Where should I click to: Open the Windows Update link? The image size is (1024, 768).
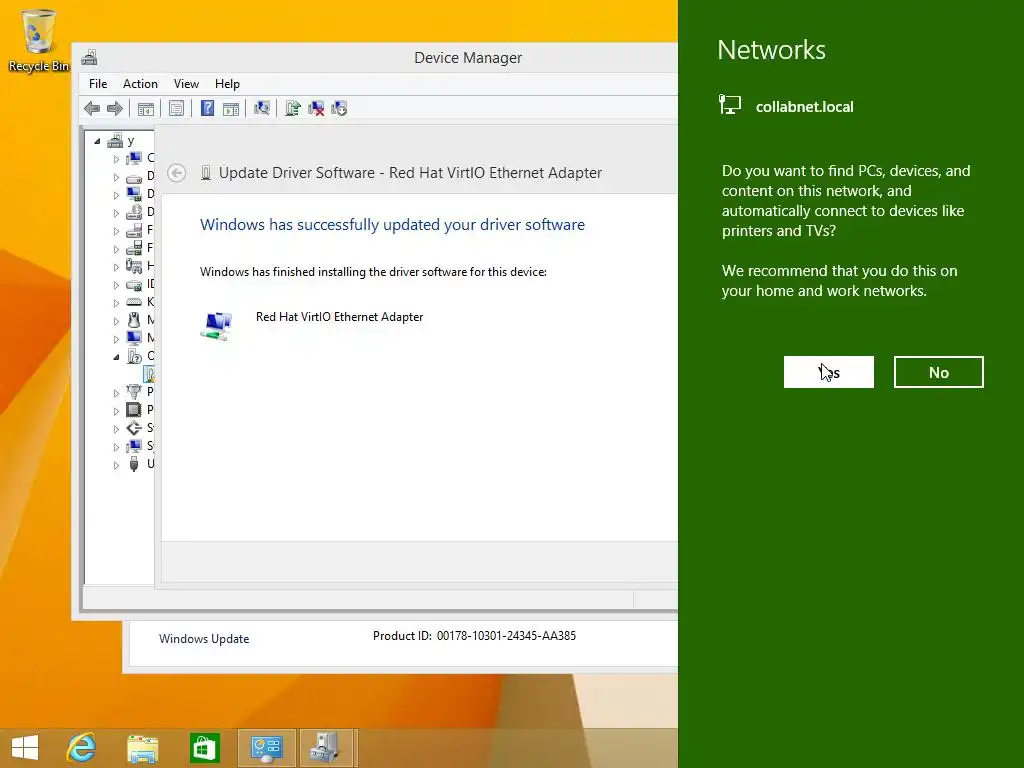(x=204, y=639)
